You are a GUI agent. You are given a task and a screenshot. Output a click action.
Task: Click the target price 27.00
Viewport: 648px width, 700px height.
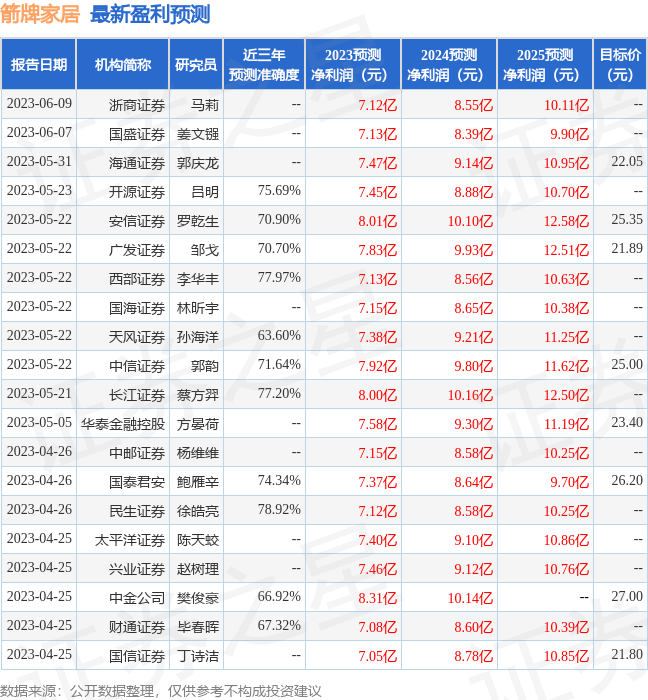(x=627, y=596)
